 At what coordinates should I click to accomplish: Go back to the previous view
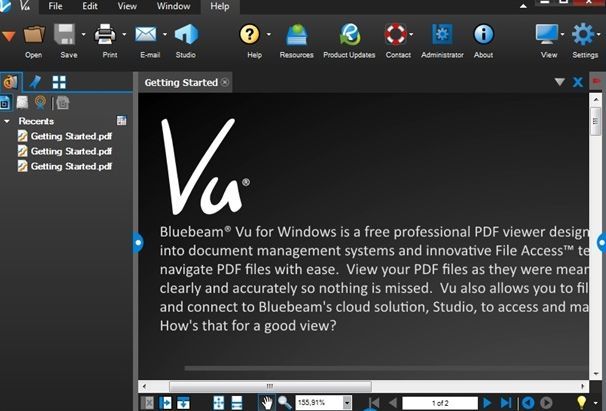(528, 403)
